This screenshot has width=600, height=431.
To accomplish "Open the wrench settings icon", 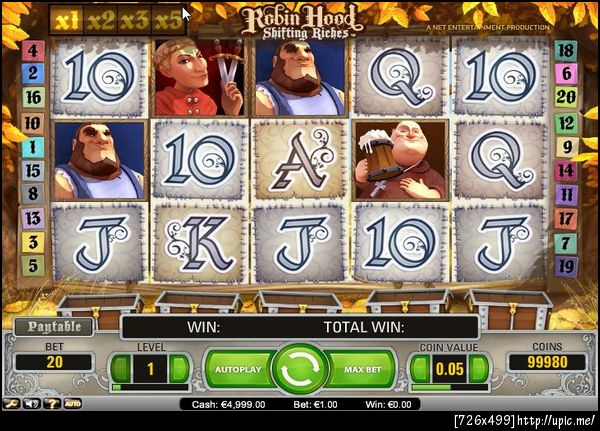I will tap(11, 404).
